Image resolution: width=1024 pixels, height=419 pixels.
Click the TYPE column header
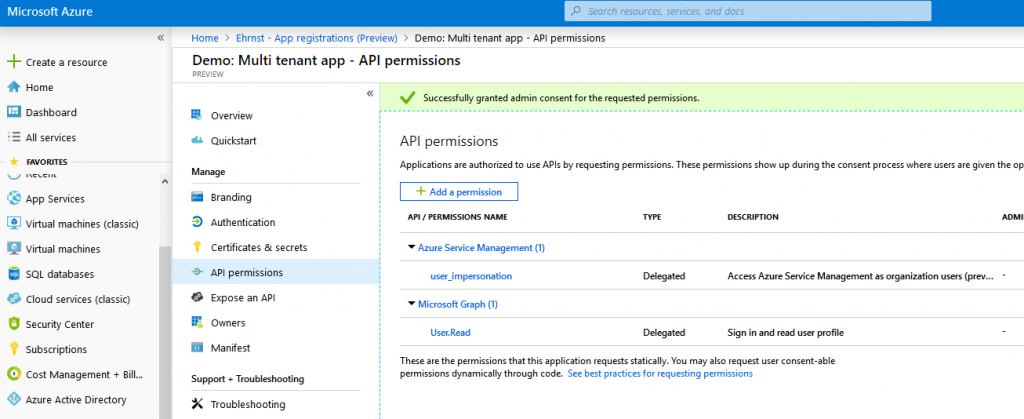(652, 217)
